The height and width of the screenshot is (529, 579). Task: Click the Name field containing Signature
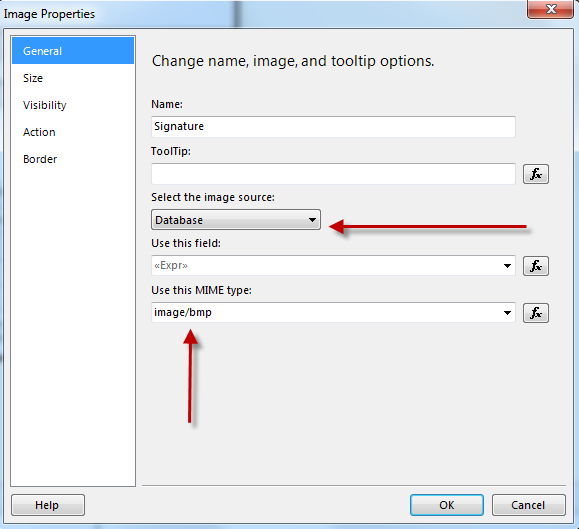pyautogui.click(x=333, y=127)
